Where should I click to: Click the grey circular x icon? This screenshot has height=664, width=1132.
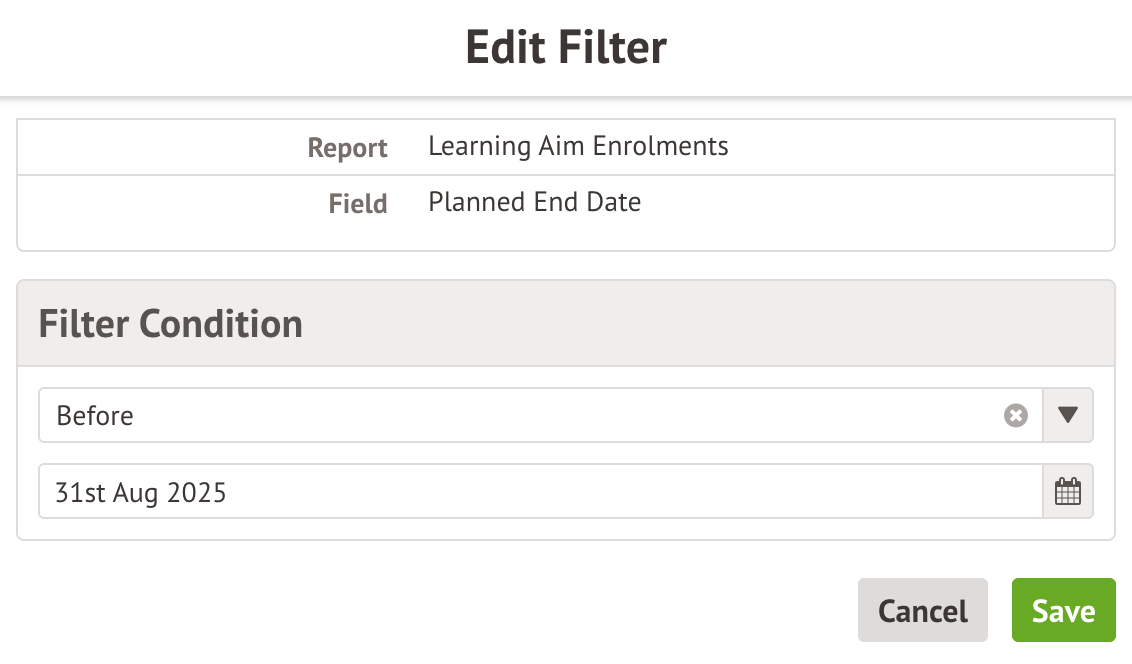1015,416
